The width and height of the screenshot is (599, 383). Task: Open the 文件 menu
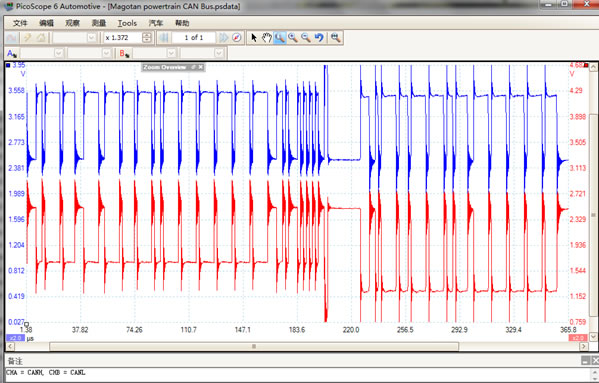20,23
